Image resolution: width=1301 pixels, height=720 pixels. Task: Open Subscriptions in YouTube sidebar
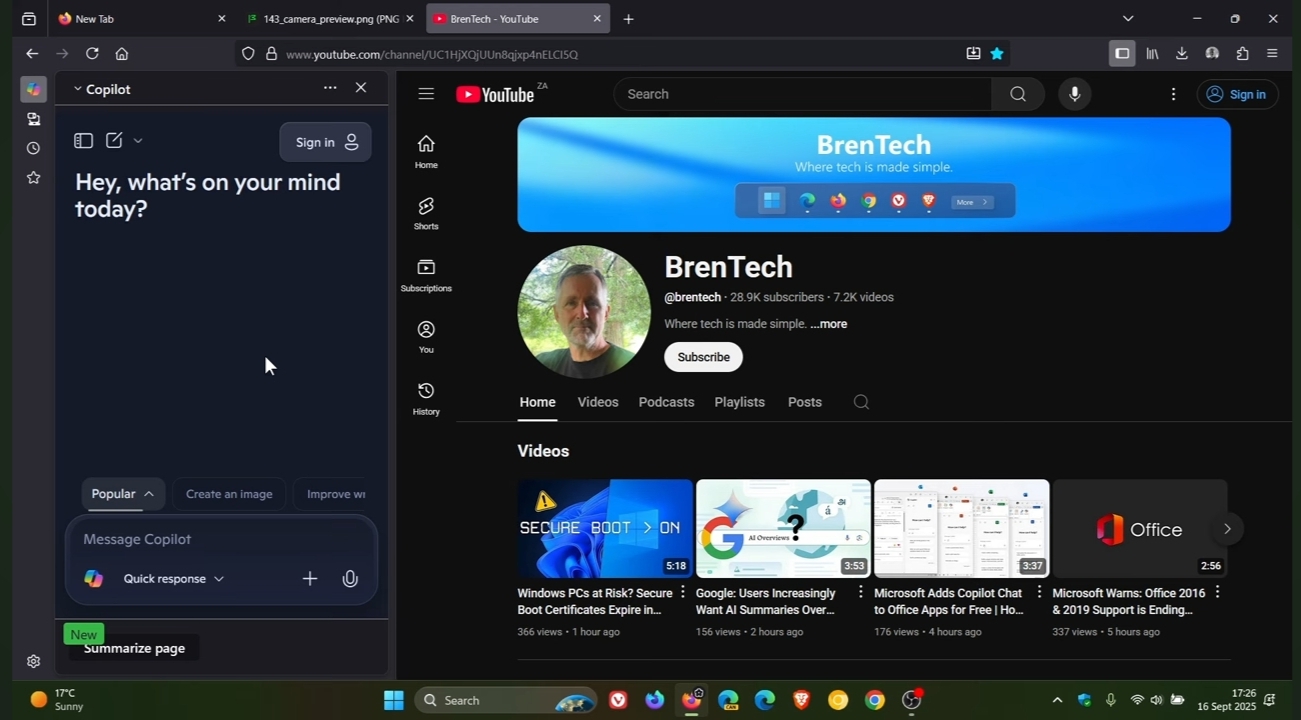[x=426, y=275]
